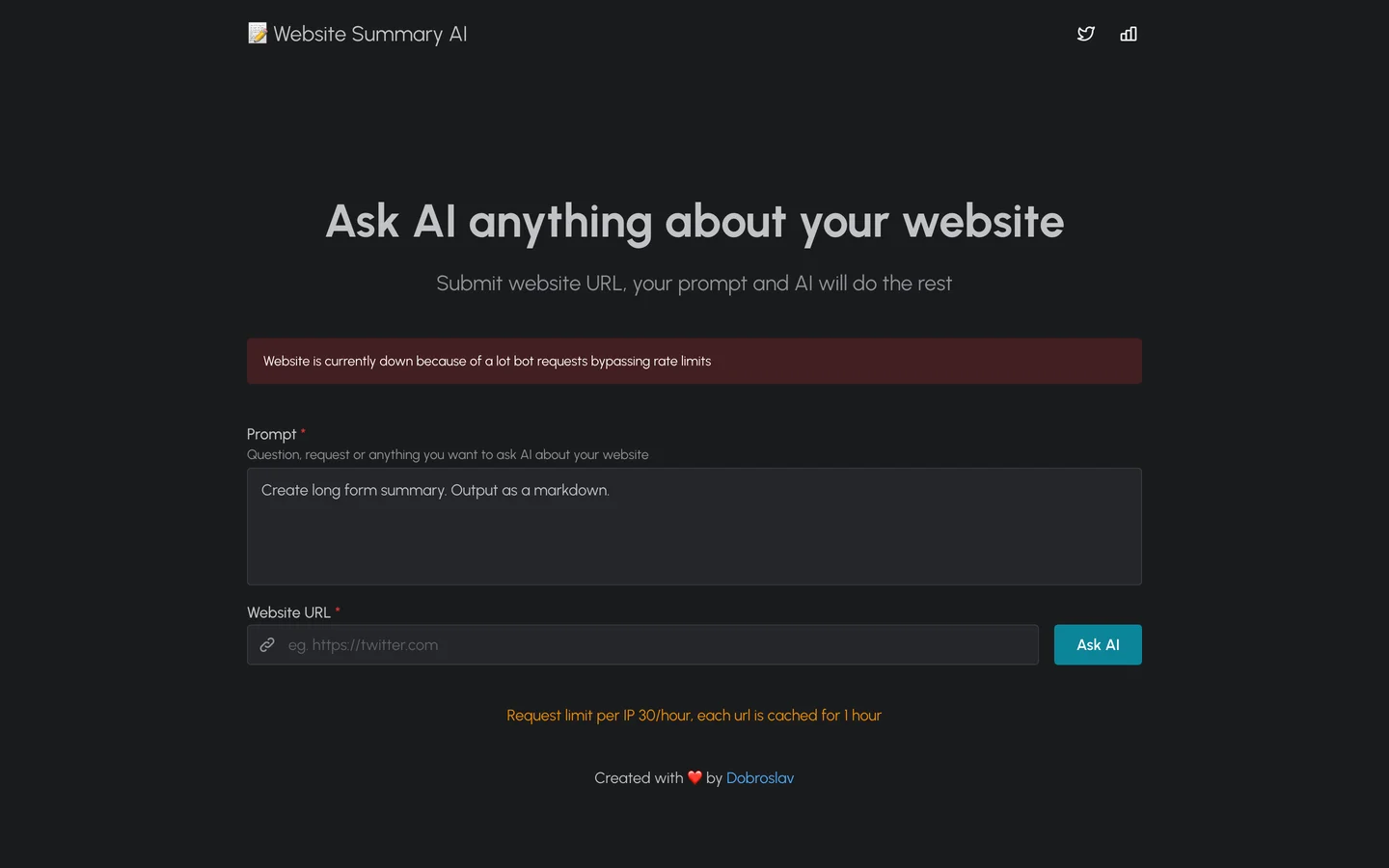Click the chain link icon in URL field
The image size is (1389, 868).
(267, 644)
